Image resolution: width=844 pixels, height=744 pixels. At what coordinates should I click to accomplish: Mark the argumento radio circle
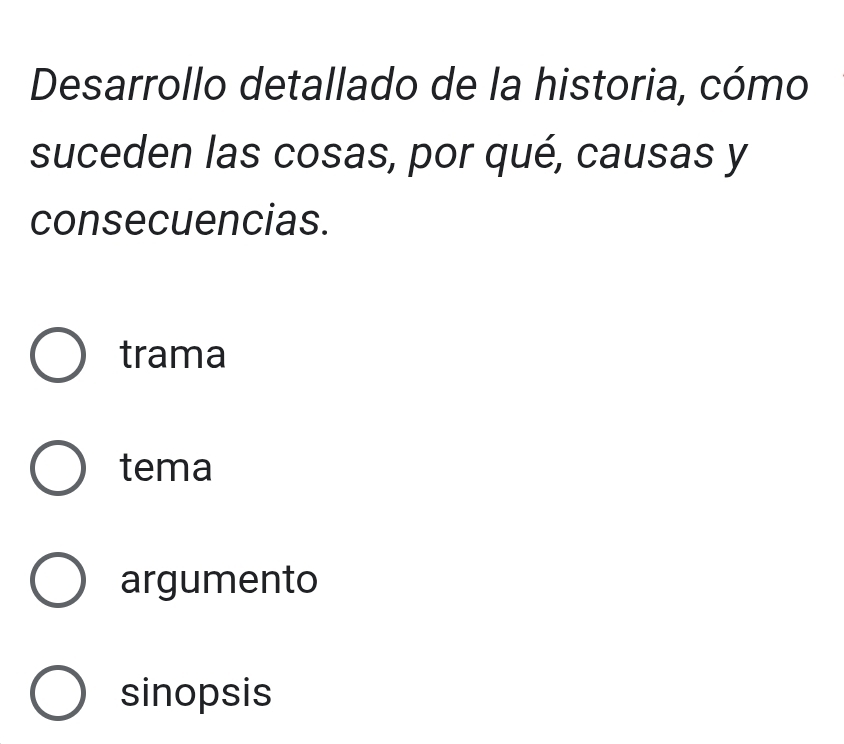57,581
